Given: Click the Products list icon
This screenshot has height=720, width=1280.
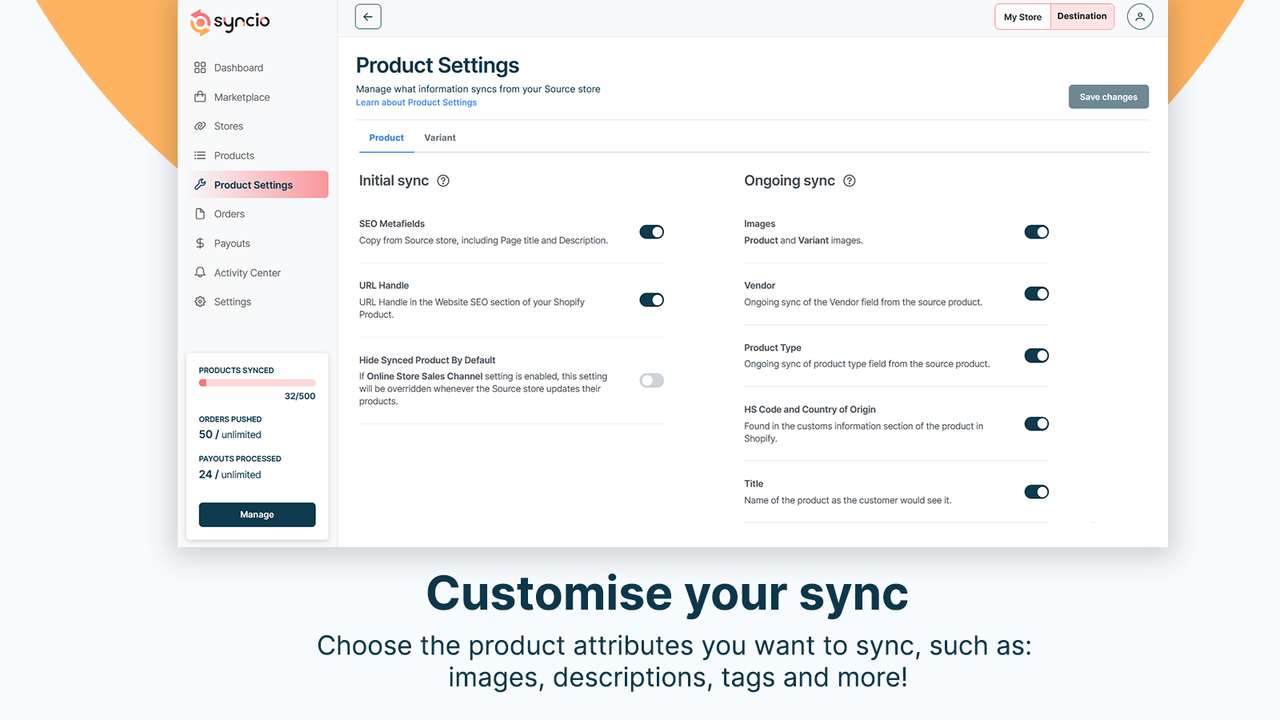Looking at the screenshot, I should [200, 155].
